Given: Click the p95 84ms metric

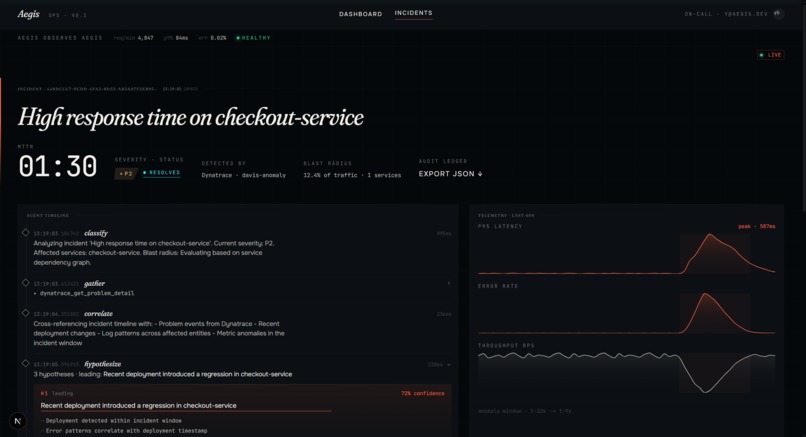Looking at the screenshot, I should tap(176, 38).
